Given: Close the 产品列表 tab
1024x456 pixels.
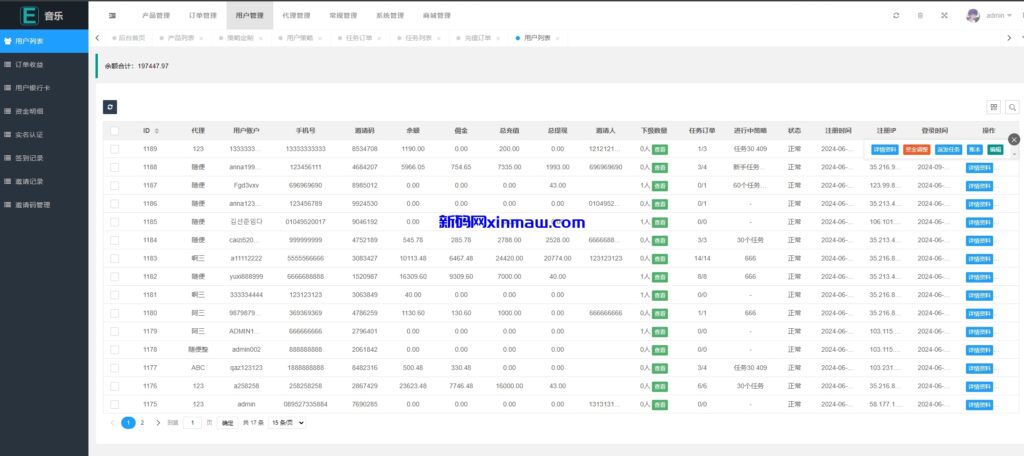Looking at the screenshot, I should coord(200,38).
